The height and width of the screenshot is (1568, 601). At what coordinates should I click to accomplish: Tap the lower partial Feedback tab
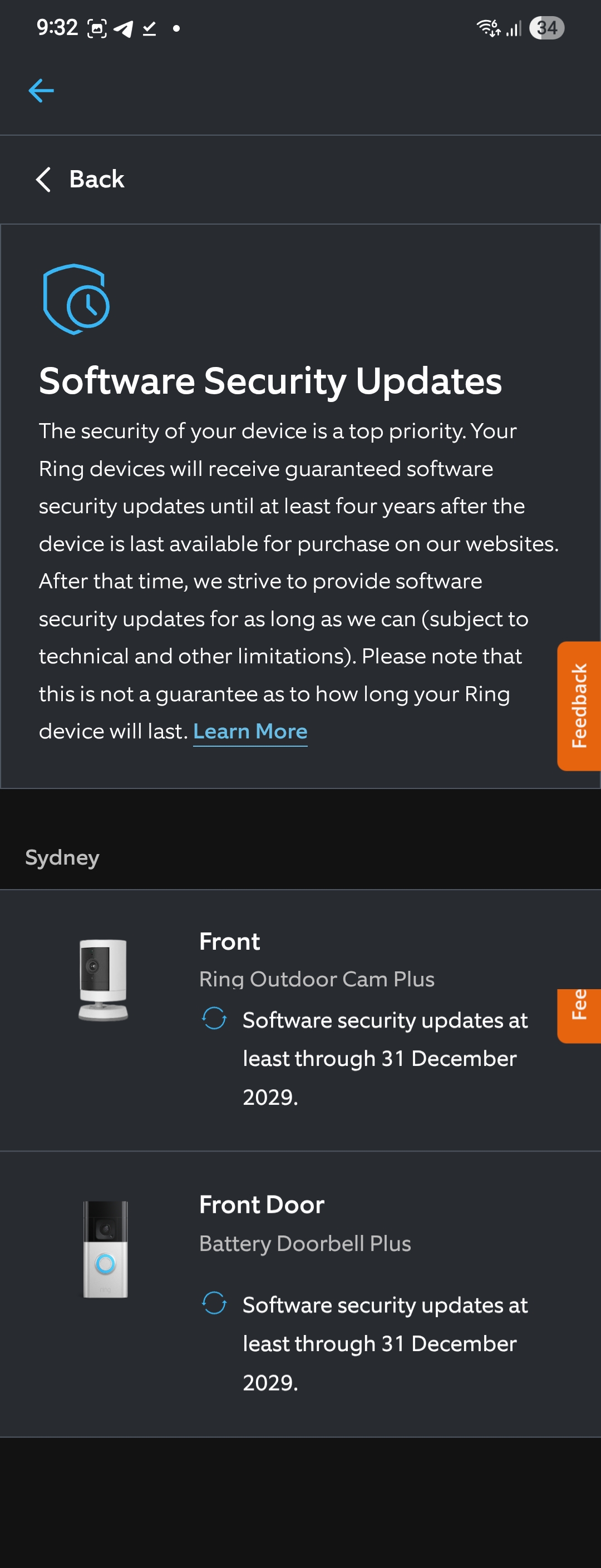click(x=579, y=1015)
